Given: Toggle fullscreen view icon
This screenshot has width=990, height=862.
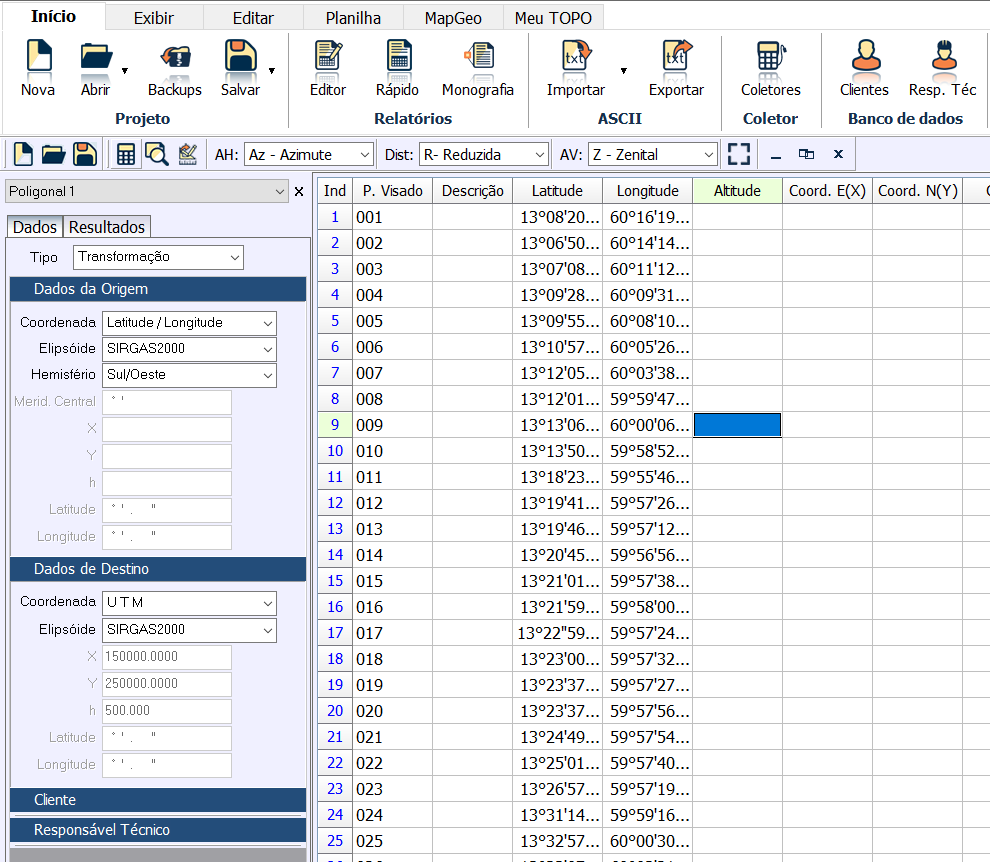Looking at the screenshot, I should tap(739, 154).
